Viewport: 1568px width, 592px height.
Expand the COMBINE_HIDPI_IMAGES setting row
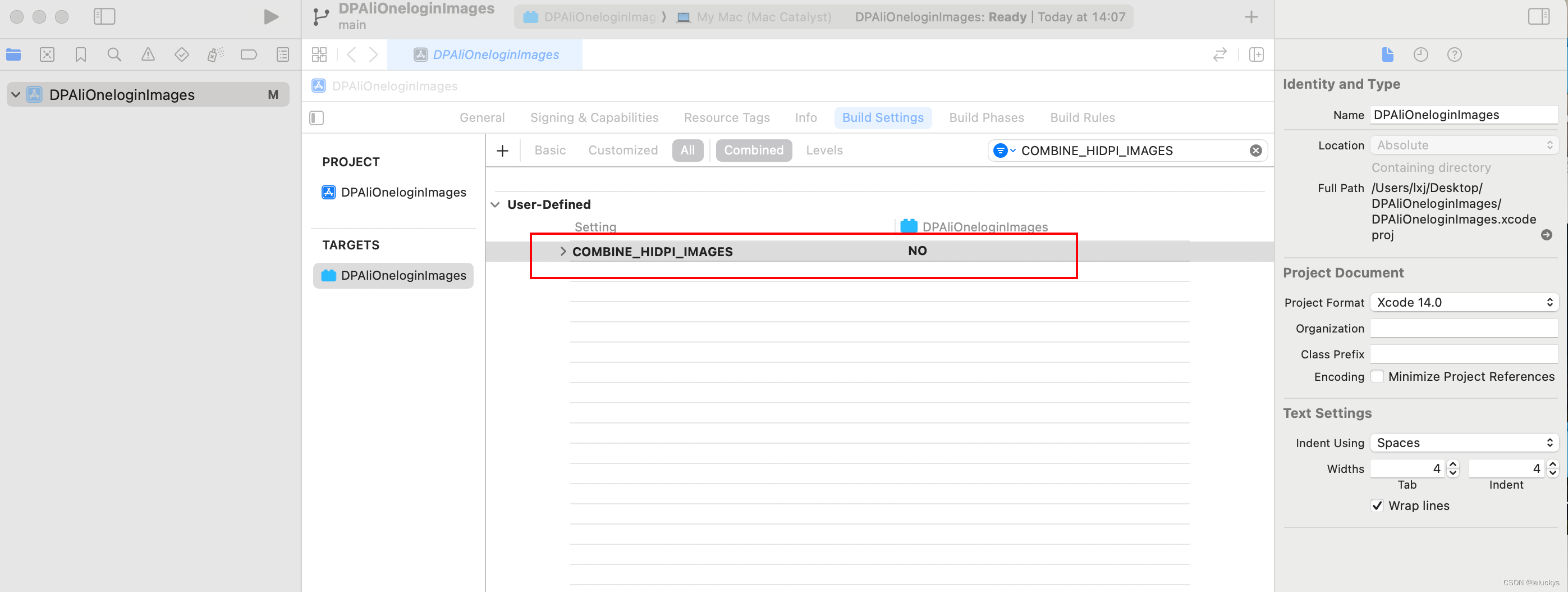click(562, 252)
